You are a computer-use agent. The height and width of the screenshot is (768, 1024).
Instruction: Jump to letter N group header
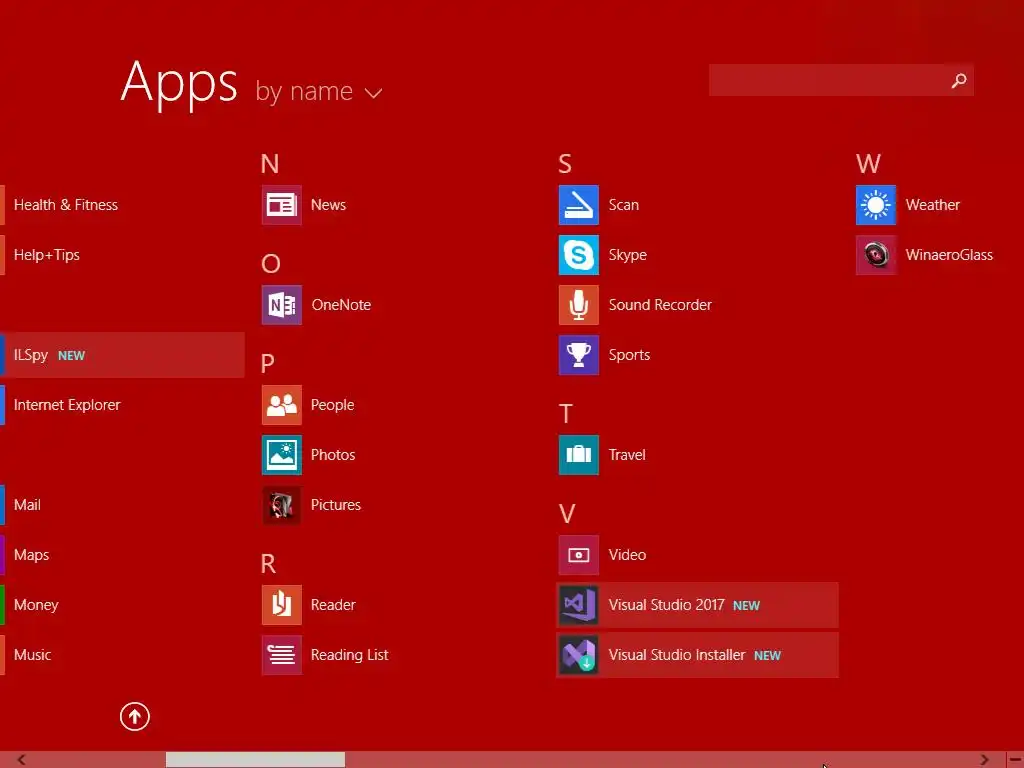[270, 164]
